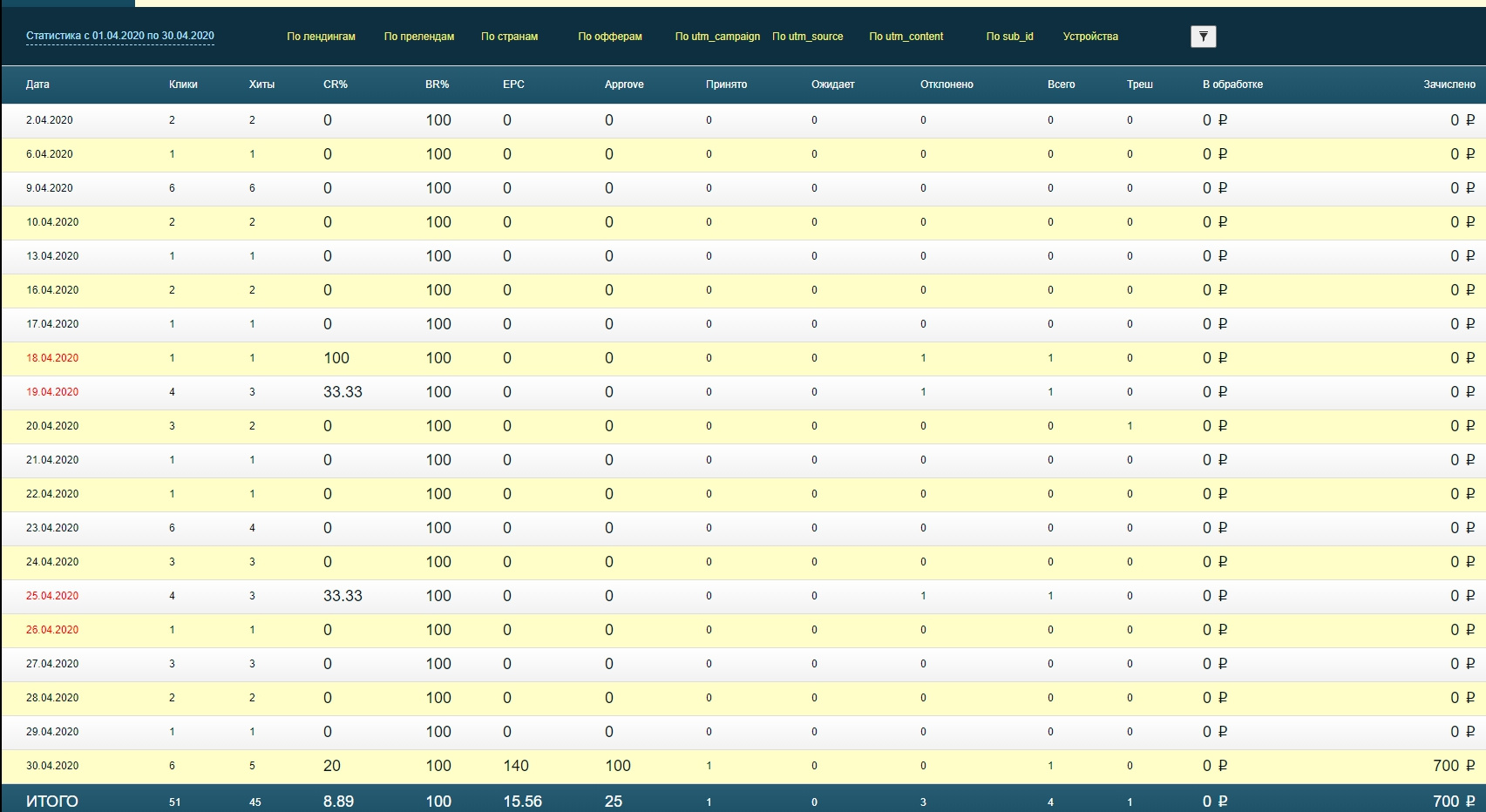
Task: Select the 30.04.2020 date cell
Action: pyautogui.click(x=52, y=766)
